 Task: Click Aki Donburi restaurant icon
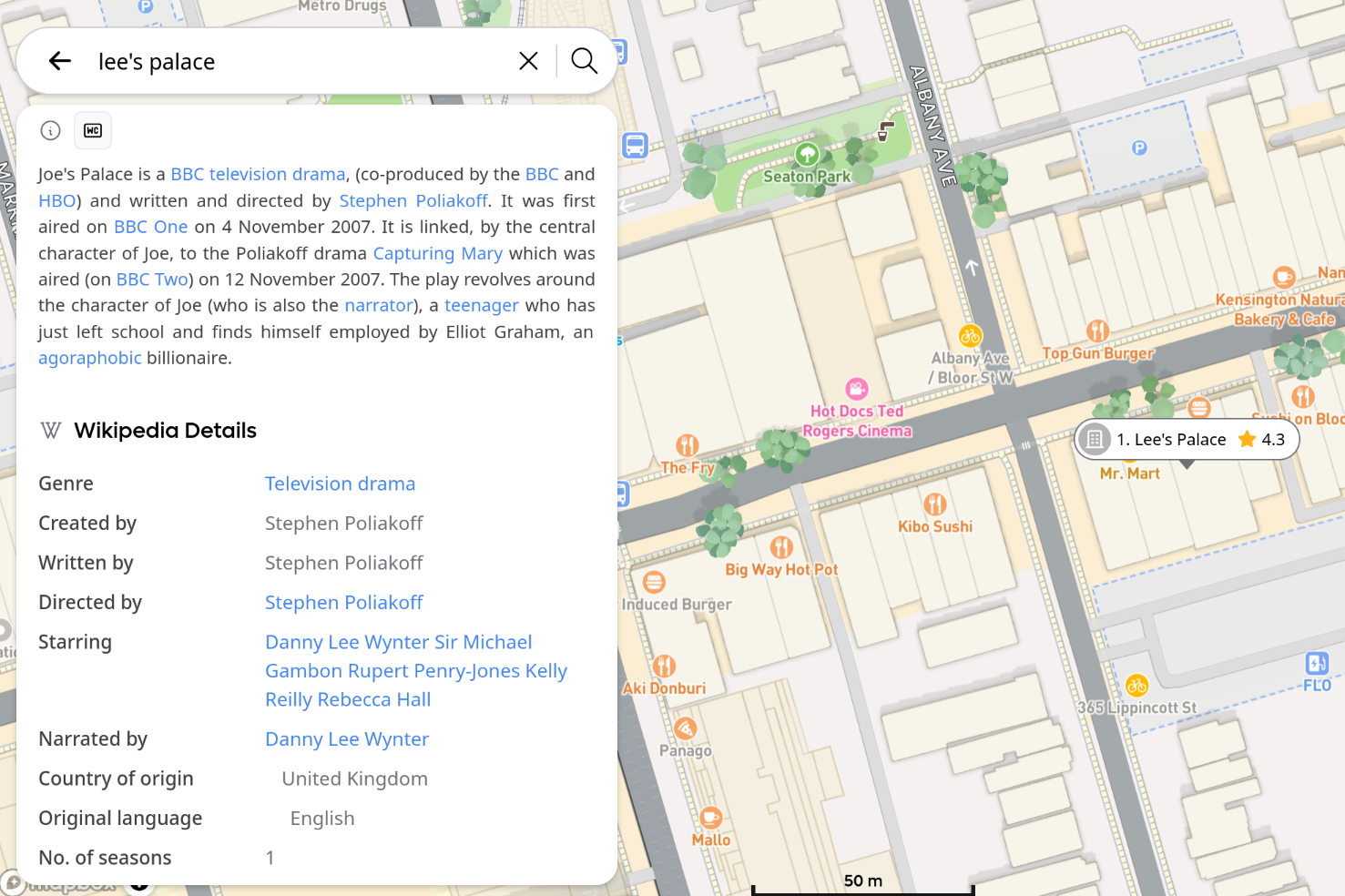(x=664, y=666)
